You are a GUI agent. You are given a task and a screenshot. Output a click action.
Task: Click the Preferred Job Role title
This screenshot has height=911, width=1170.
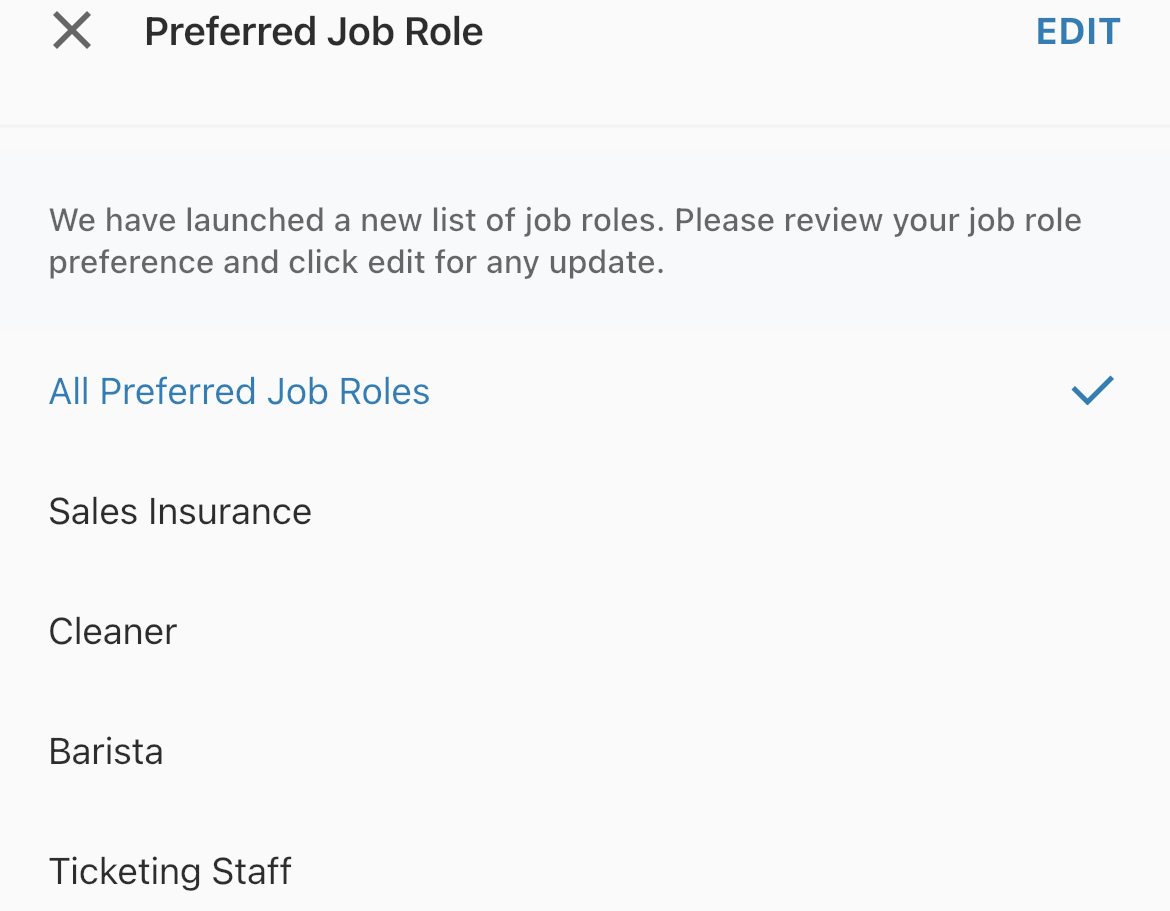[x=313, y=31]
